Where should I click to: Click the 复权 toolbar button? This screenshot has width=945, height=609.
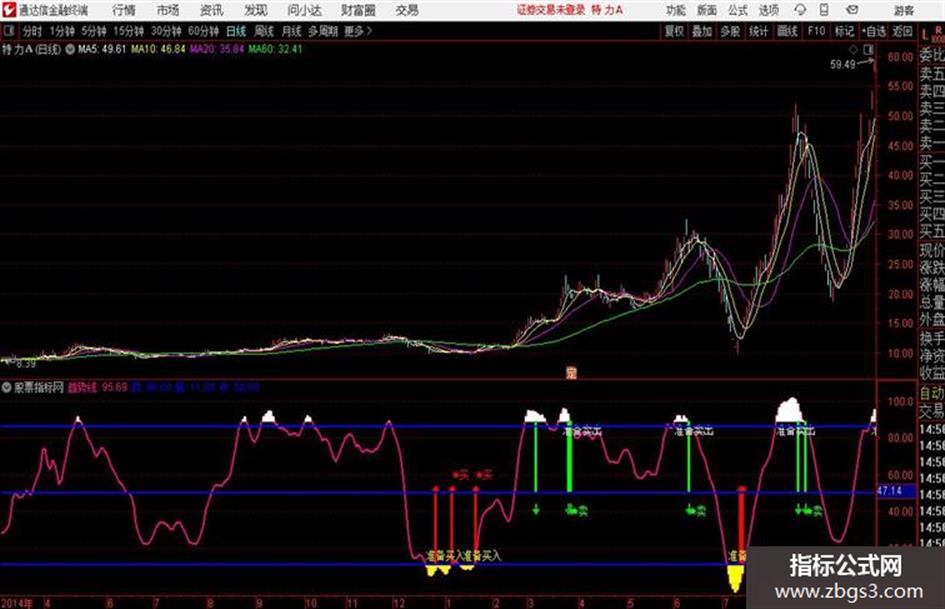coord(674,31)
